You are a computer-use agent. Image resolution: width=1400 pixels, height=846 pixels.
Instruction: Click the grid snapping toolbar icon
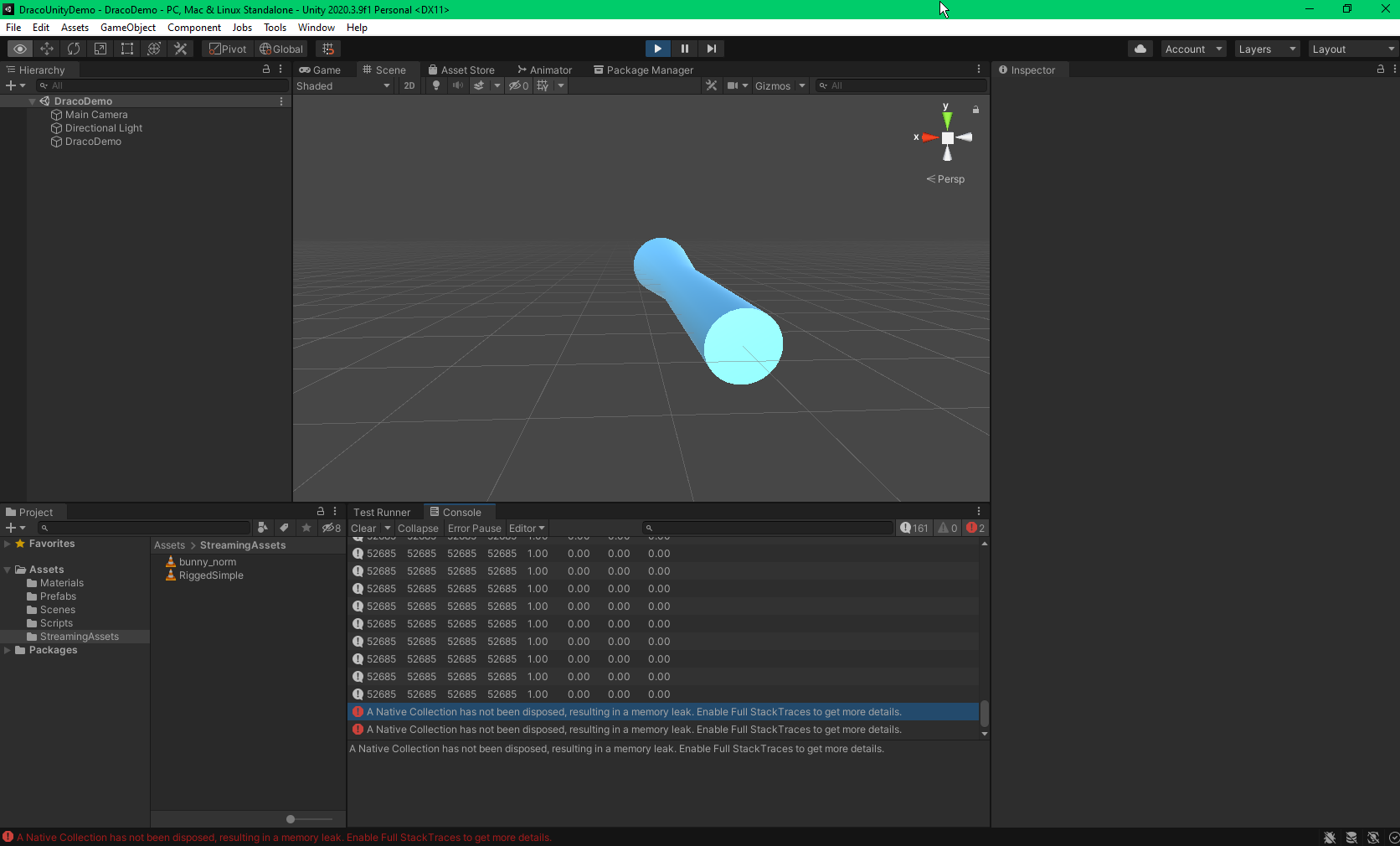[x=328, y=49]
